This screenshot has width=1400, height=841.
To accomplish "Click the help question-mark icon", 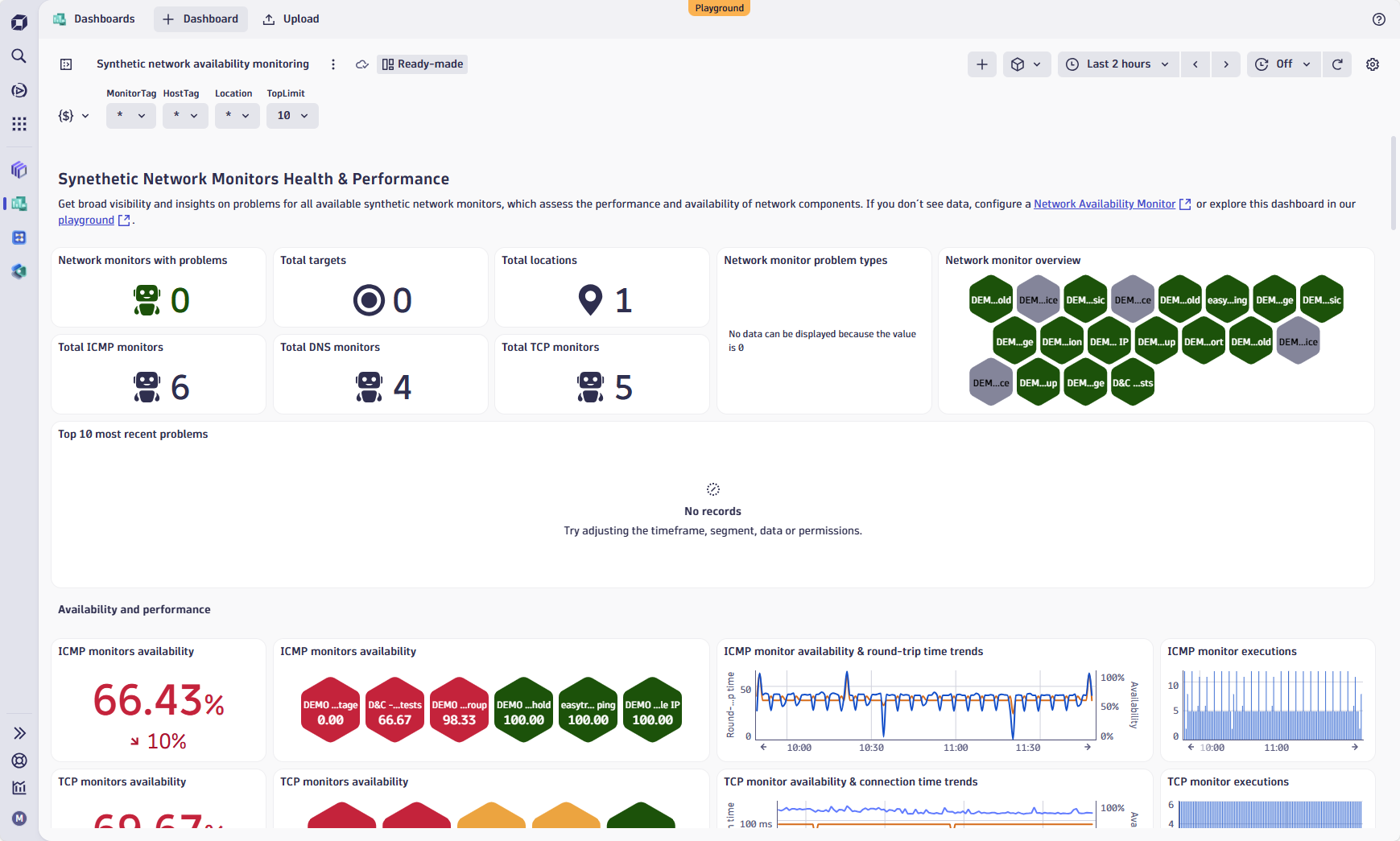I will [x=1380, y=19].
